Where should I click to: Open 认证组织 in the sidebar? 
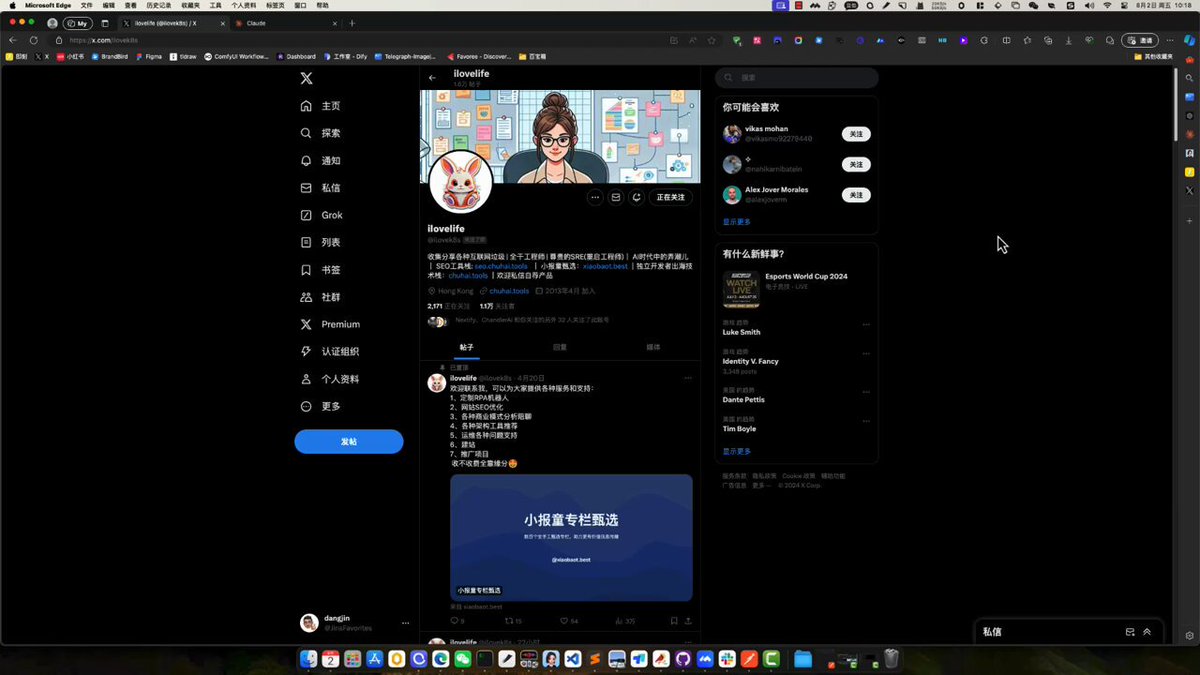[x=331, y=352]
